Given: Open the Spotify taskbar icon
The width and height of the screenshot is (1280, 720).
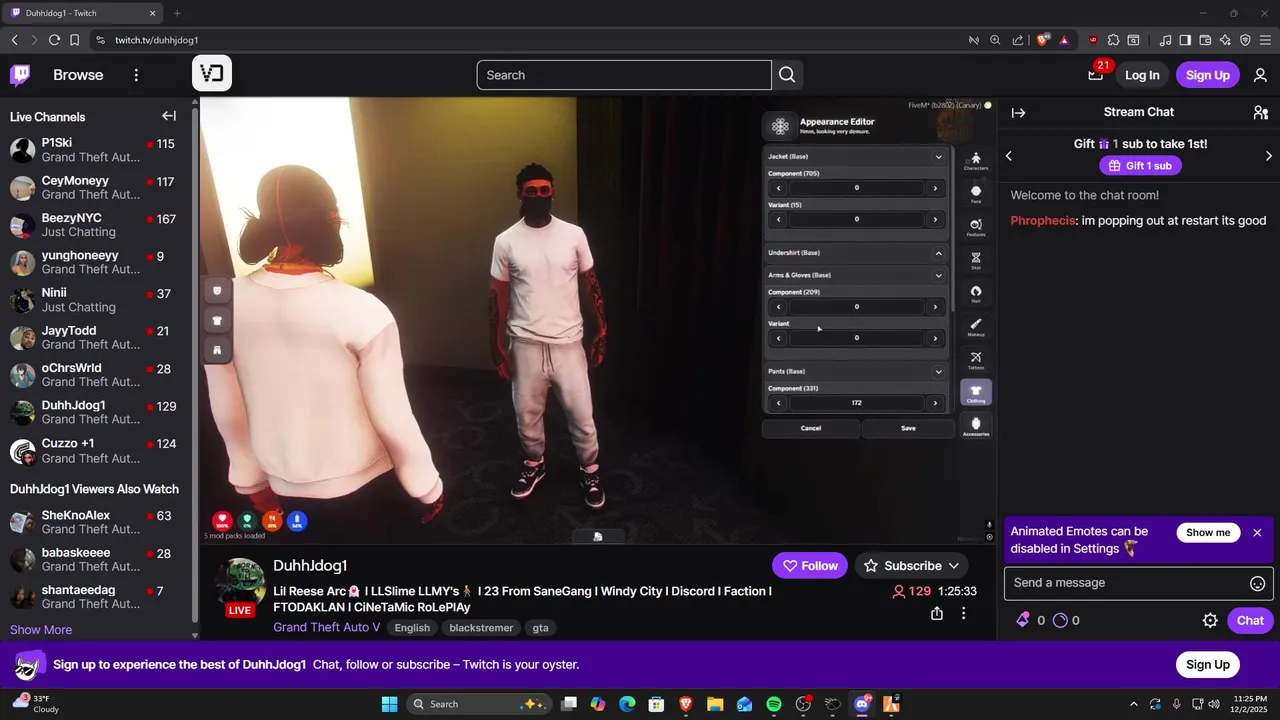Looking at the screenshot, I should tap(774, 704).
